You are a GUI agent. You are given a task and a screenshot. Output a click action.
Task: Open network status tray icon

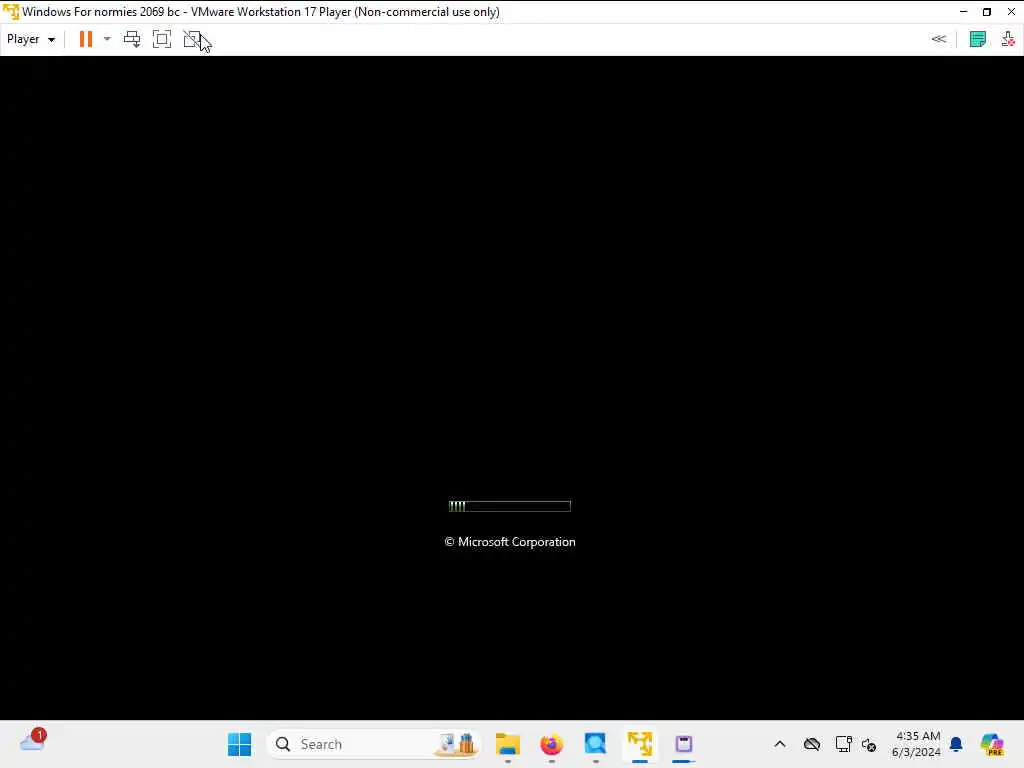tap(843, 744)
